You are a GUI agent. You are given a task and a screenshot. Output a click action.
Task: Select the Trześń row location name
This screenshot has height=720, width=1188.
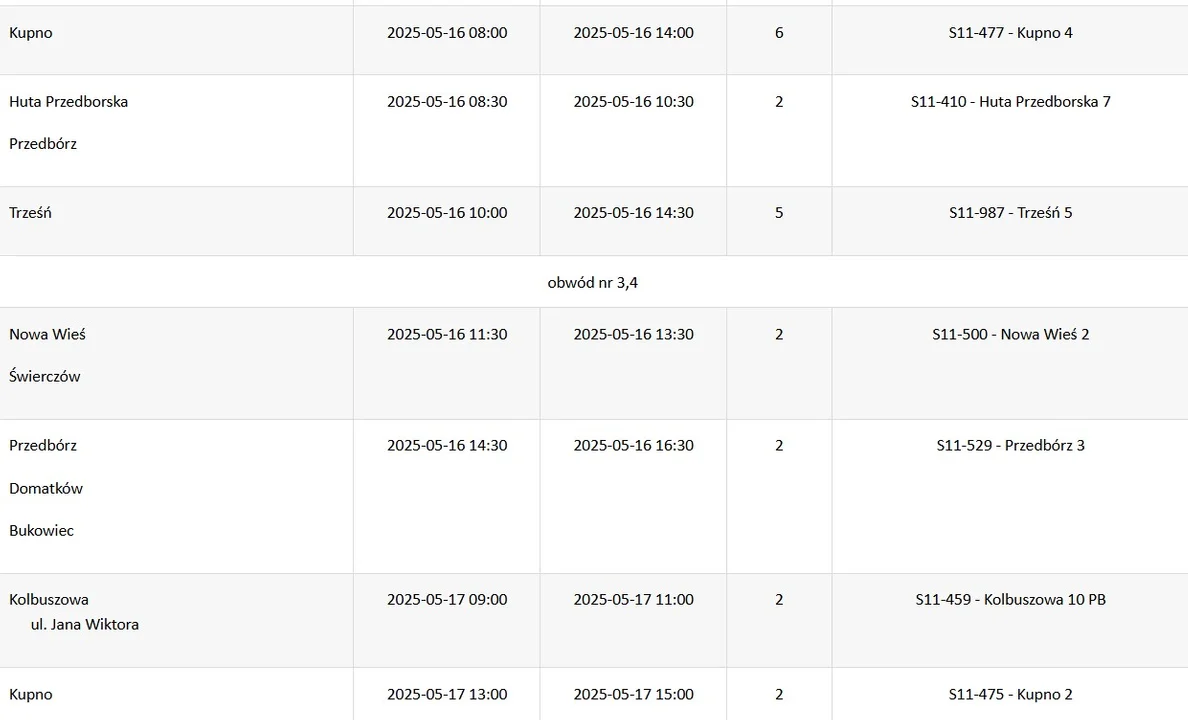(x=30, y=213)
